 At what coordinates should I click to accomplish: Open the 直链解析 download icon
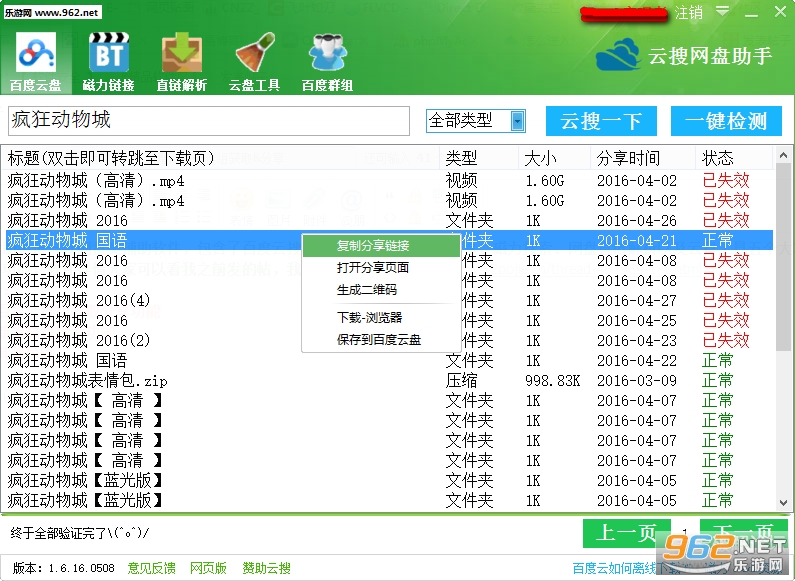[x=182, y=53]
